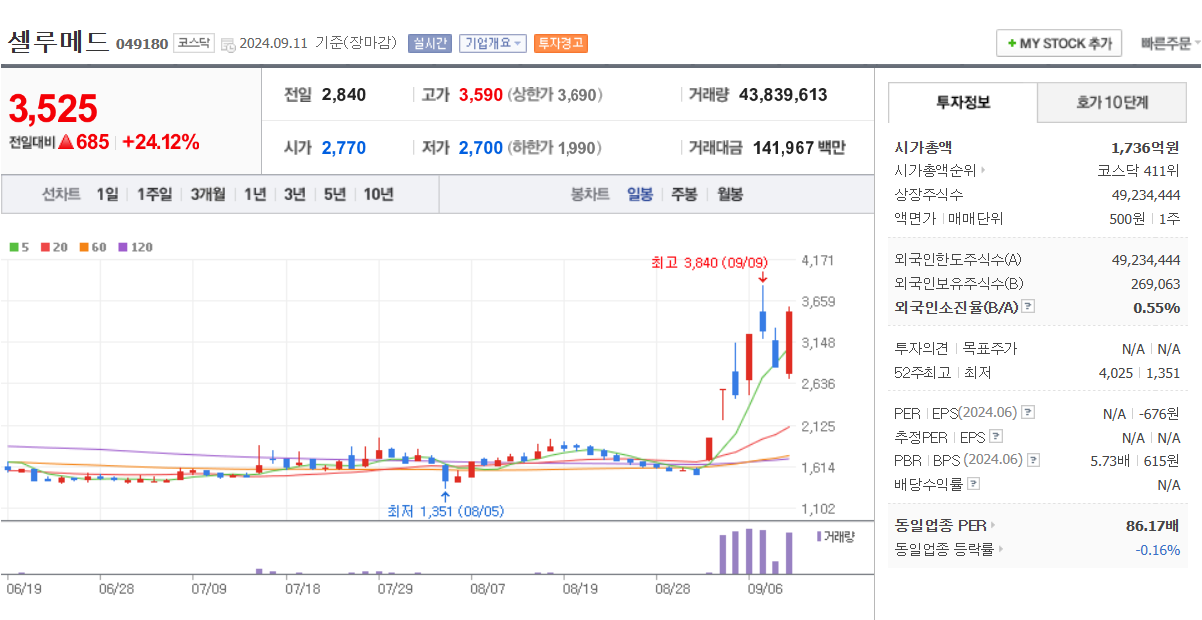Click the 투자경고 warning badge
This screenshot has height=620, width=1202.
pos(561,43)
